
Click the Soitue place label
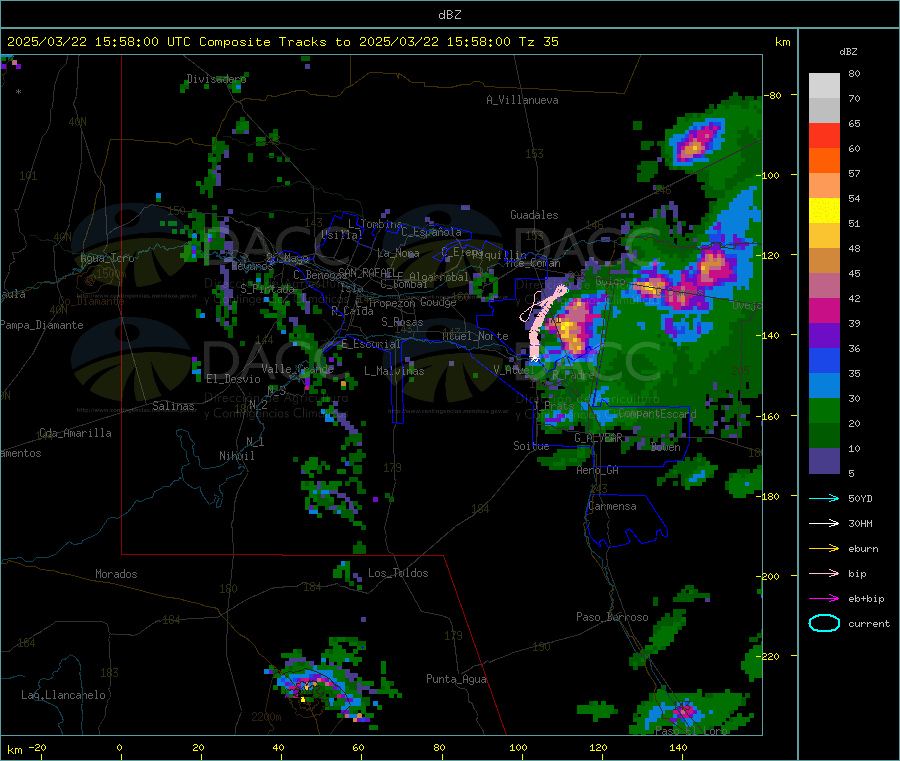tap(531, 446)
